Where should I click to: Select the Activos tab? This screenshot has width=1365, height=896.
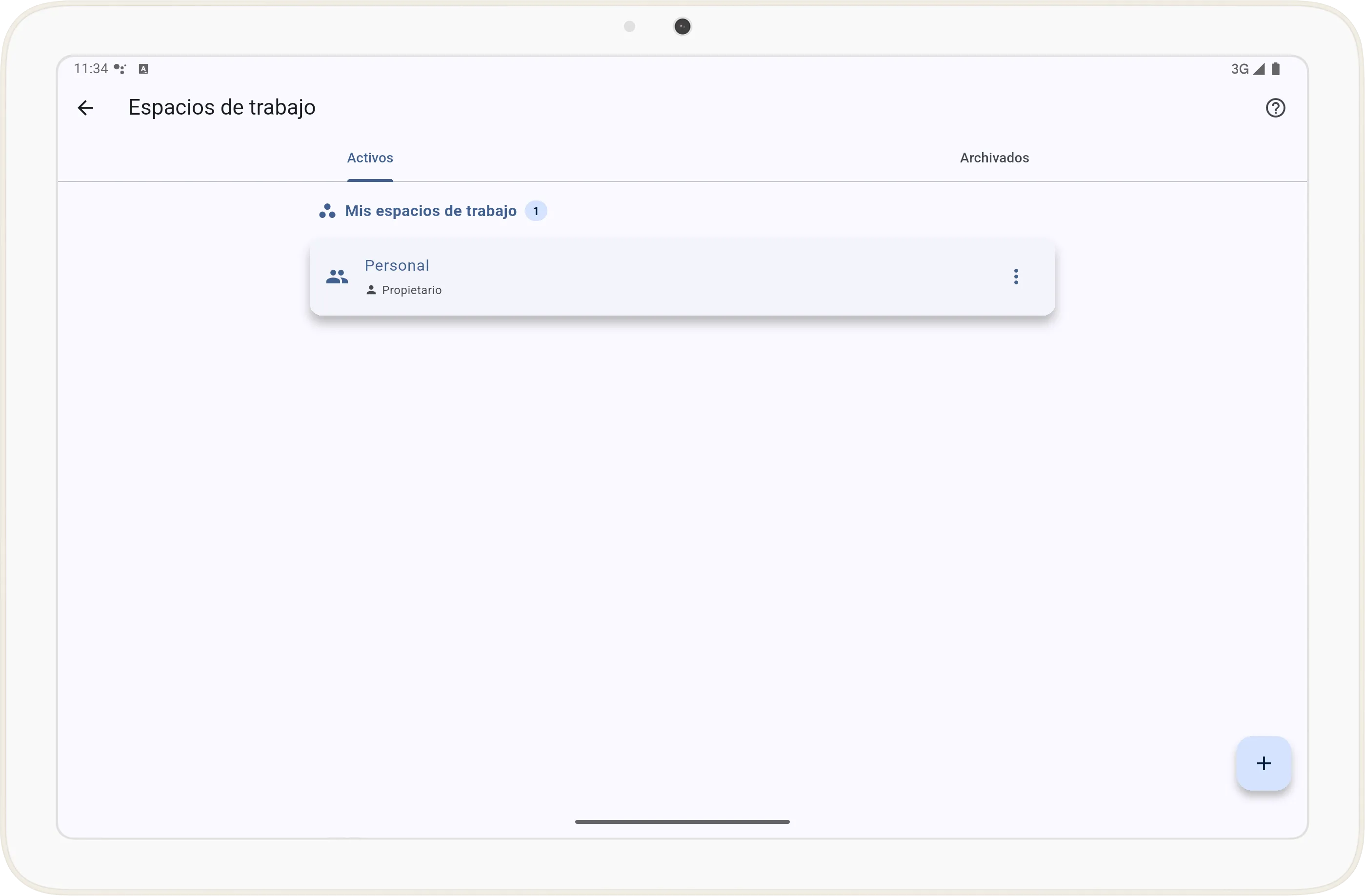pyautogui.click(x=369, y=157)
